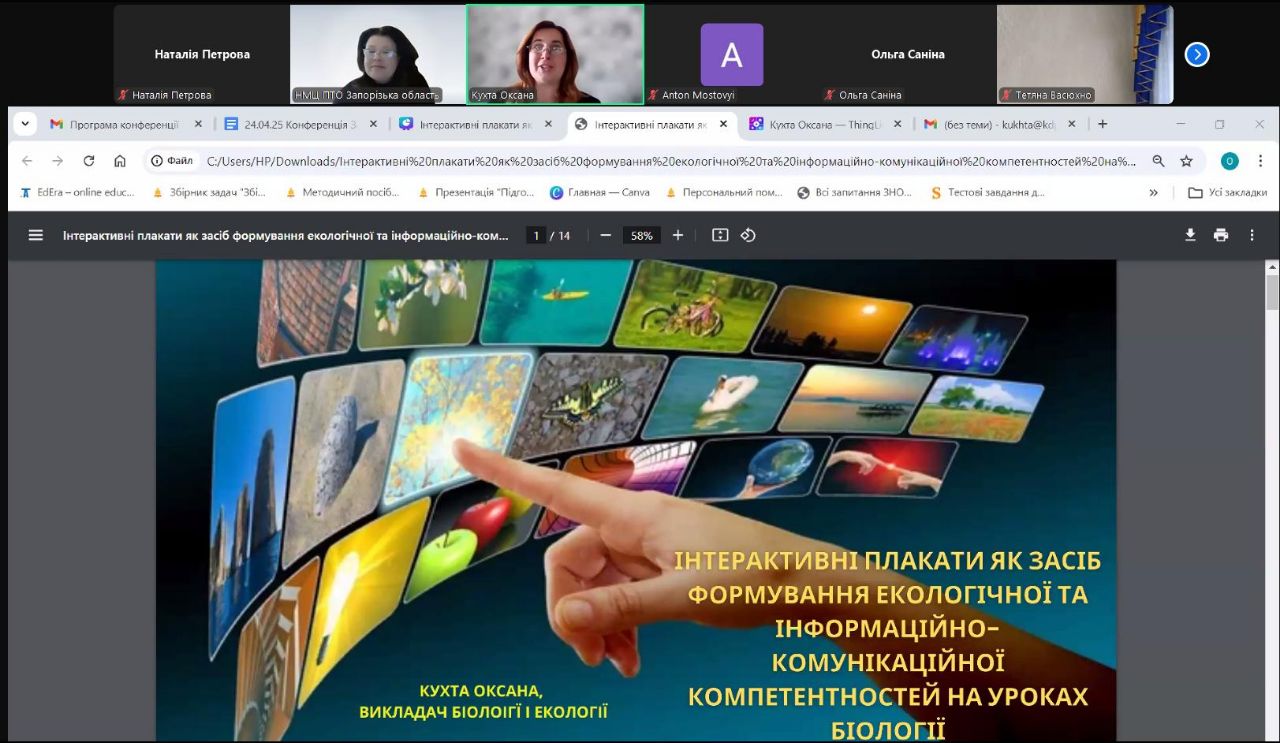
Task: Open the Главная — Canva bookmark
Action: 600,192
